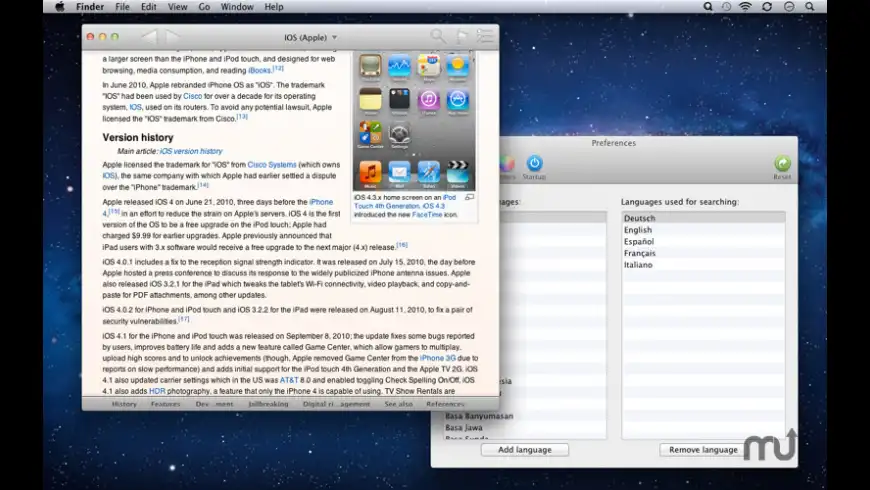Follow the iOS version history link
Viewport: 870px width, 490px height.
click(191, 151)
